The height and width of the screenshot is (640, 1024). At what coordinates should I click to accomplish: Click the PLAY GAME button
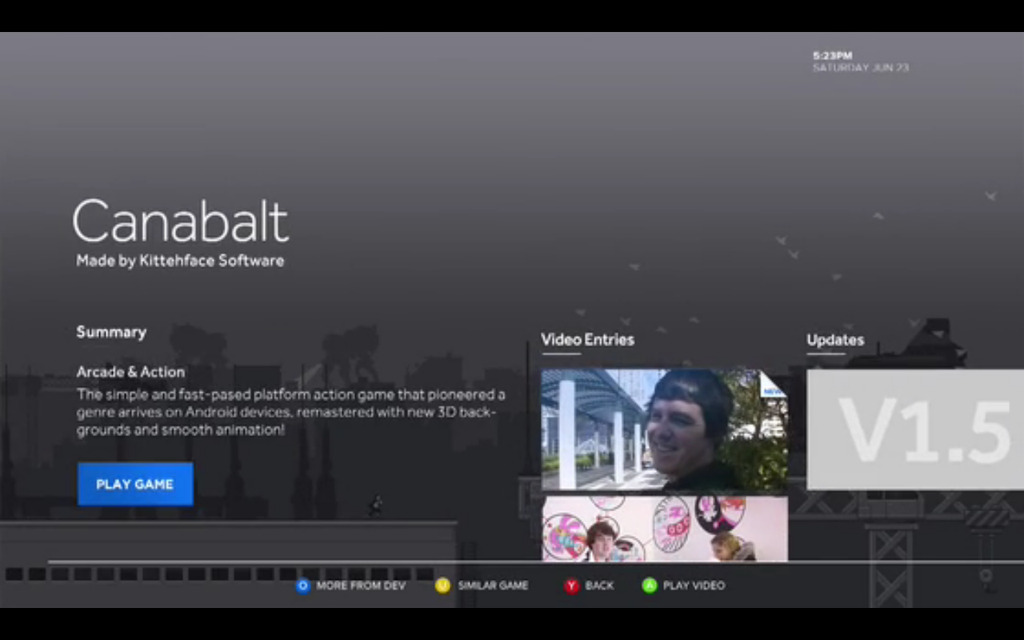click(x=135, y=484)
